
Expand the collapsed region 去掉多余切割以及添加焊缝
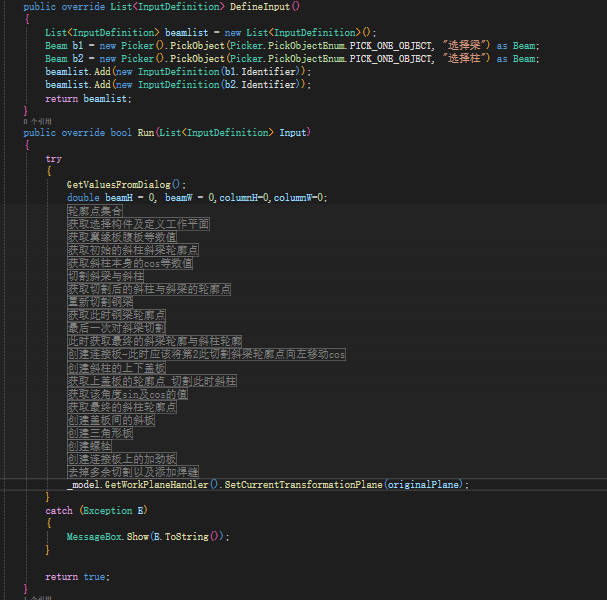(133, 472)
